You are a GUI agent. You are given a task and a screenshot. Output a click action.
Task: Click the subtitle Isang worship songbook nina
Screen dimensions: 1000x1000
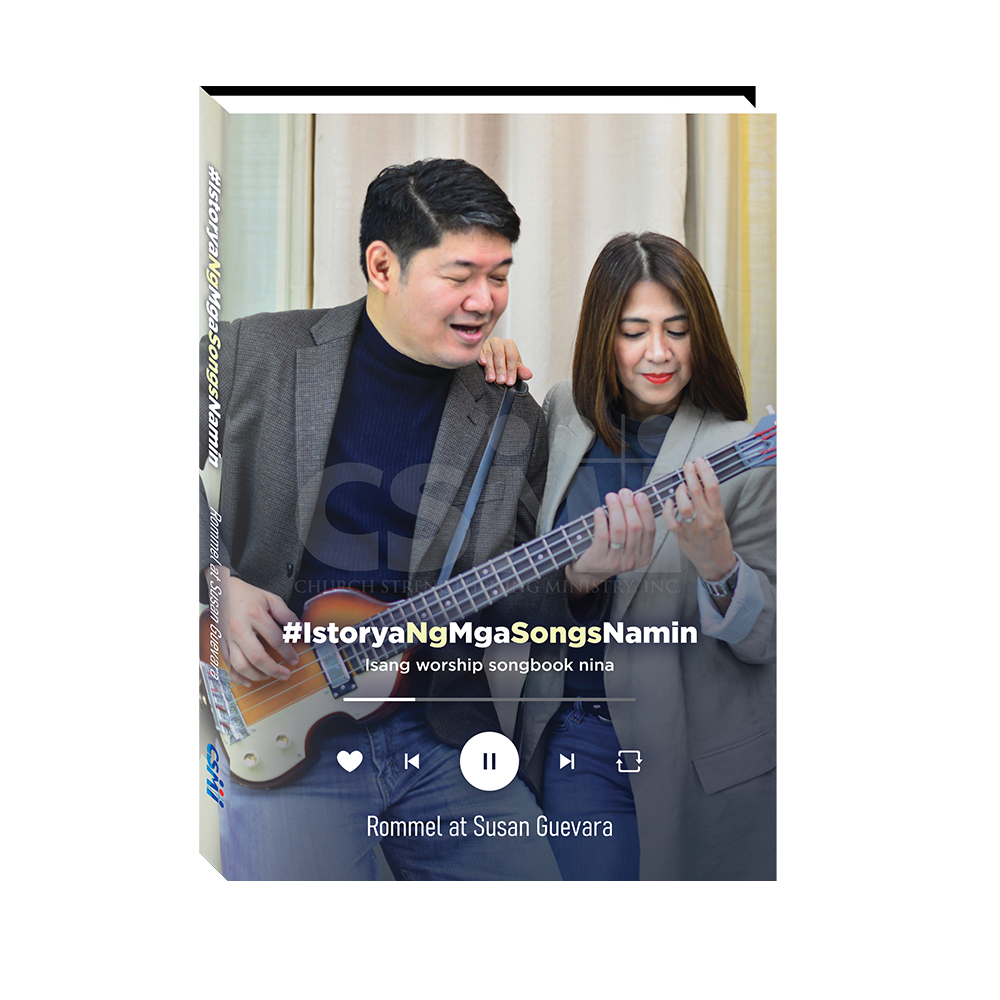(489, 666)
